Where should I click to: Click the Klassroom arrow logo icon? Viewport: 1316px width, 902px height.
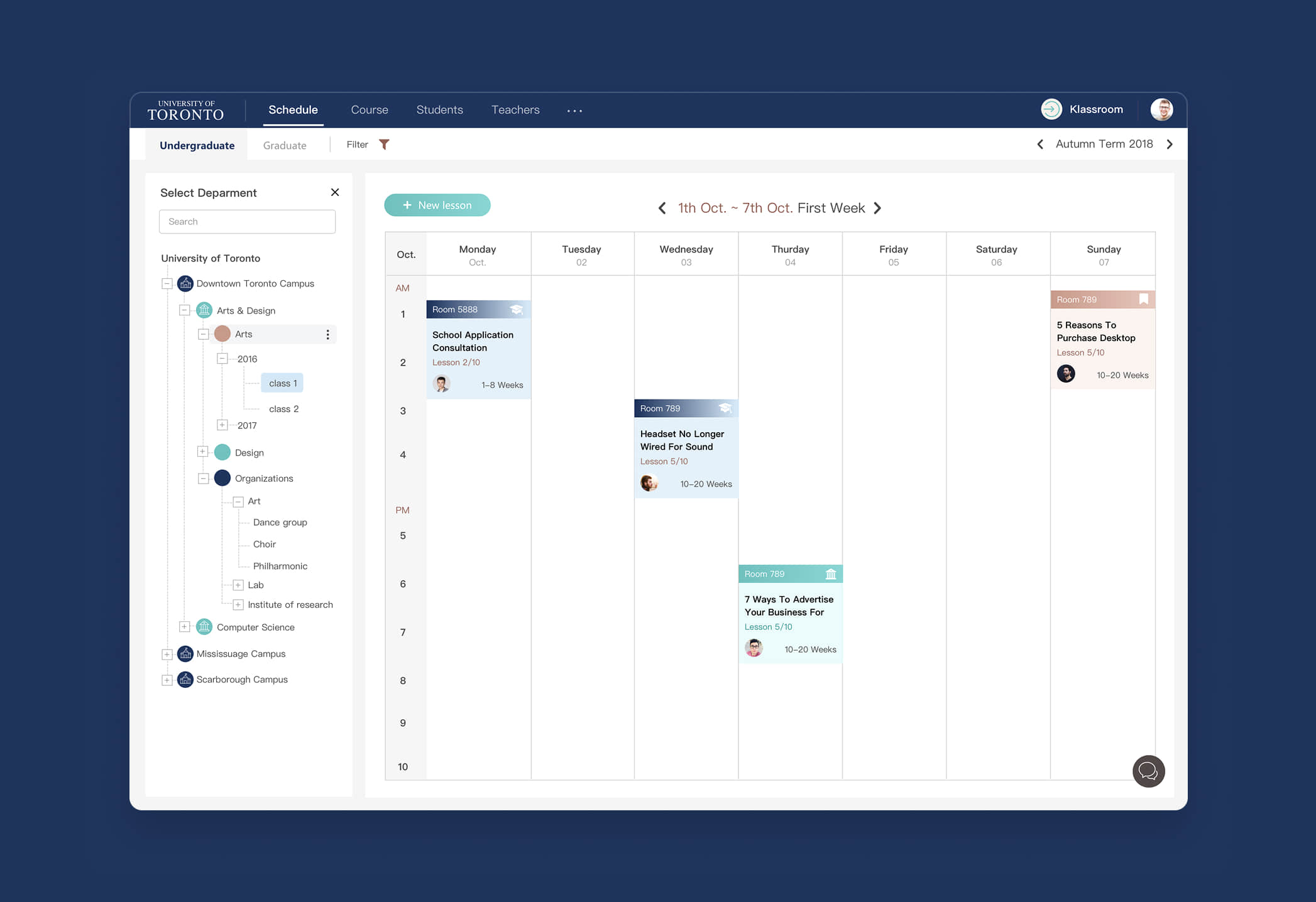[x=1051, y=109]
